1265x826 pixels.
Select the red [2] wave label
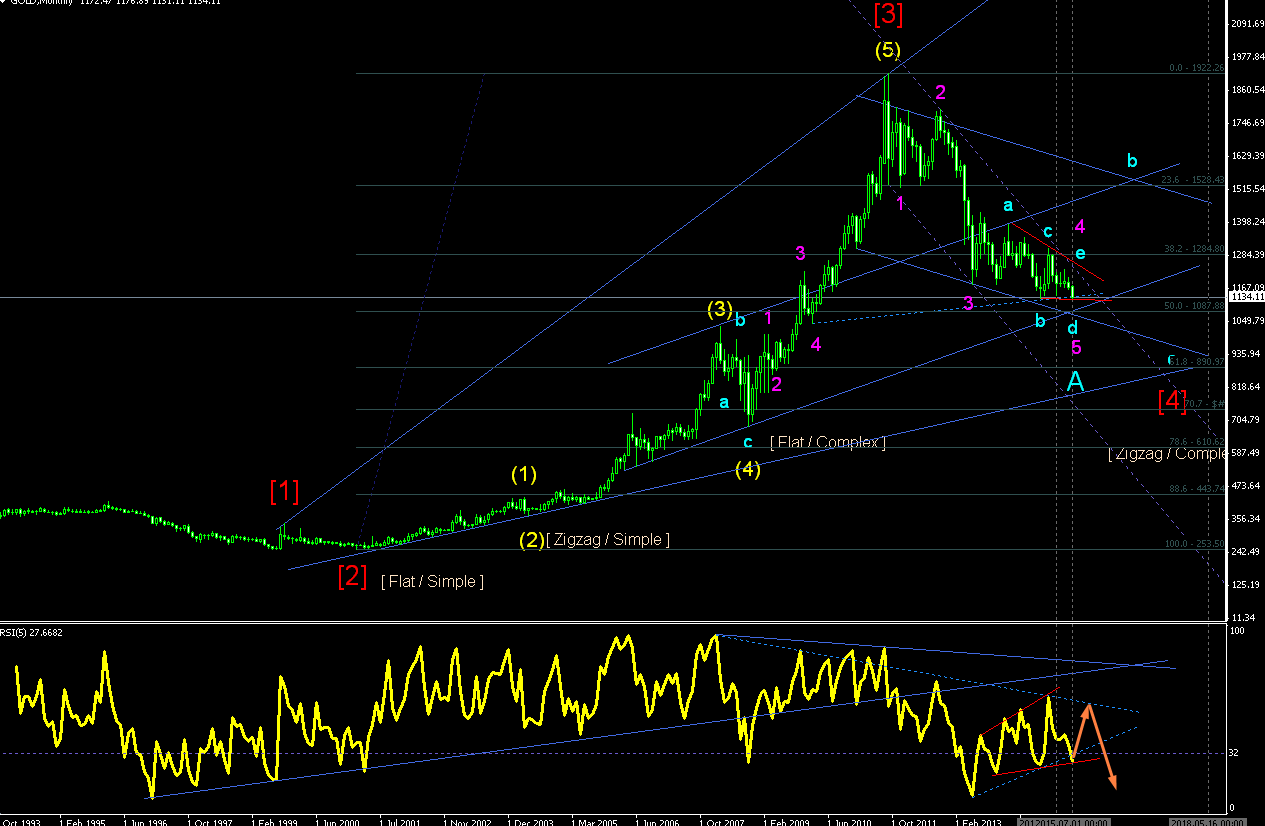352,577
